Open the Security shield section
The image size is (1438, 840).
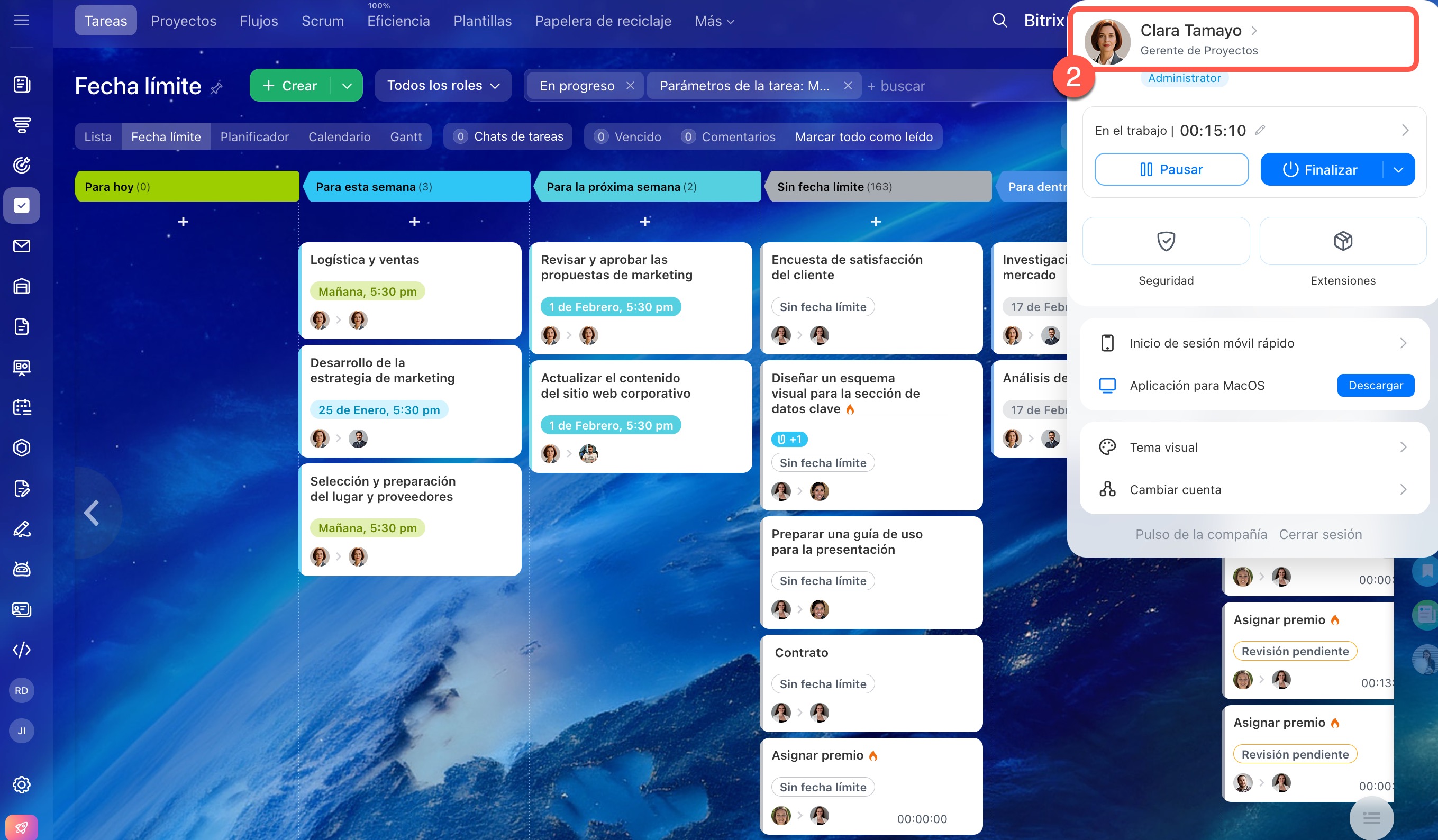(x=1165, y=241)
